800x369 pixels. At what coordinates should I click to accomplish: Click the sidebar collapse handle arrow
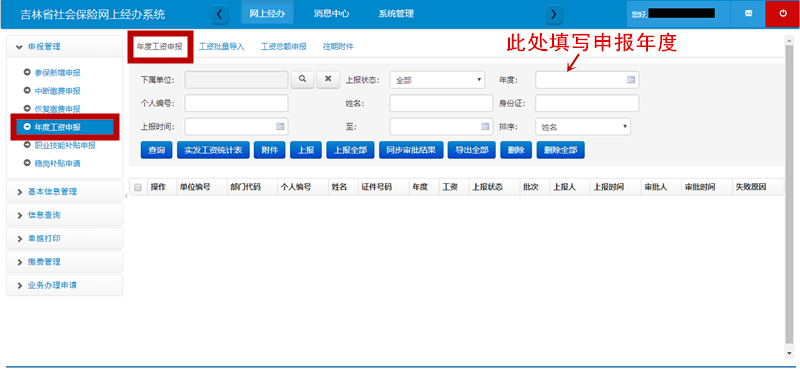[126, 196]
